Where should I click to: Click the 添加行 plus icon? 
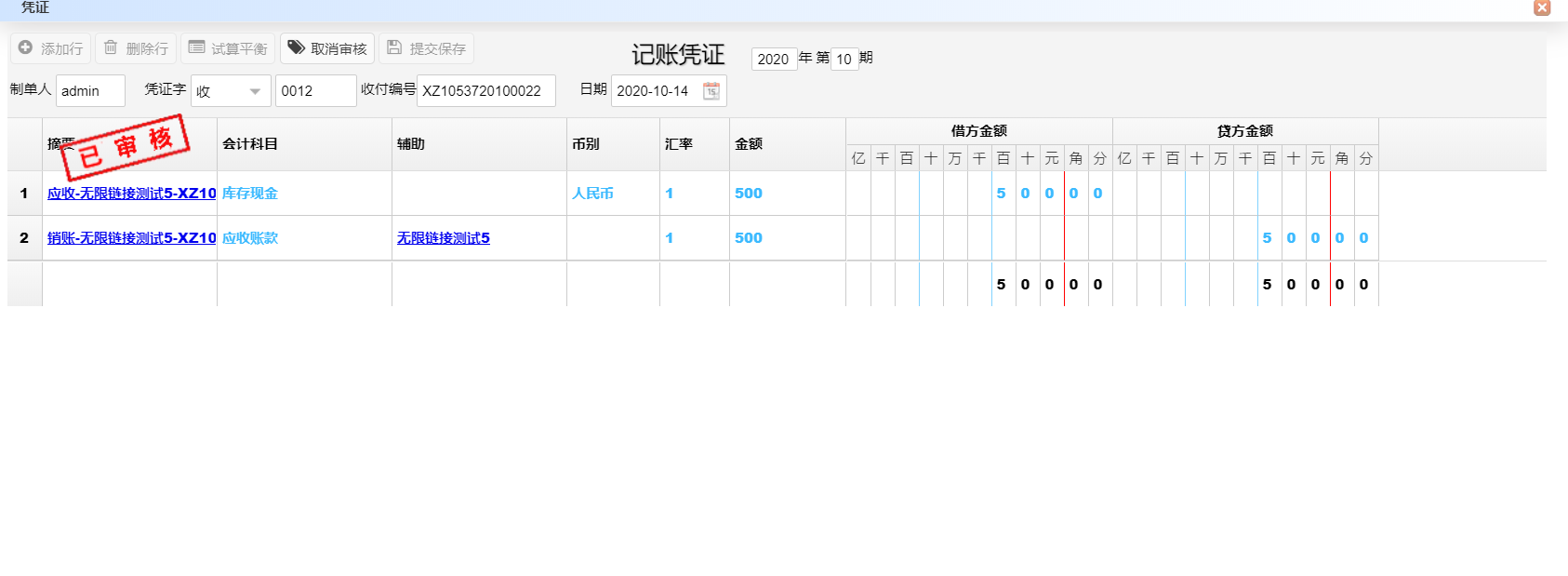25,47
